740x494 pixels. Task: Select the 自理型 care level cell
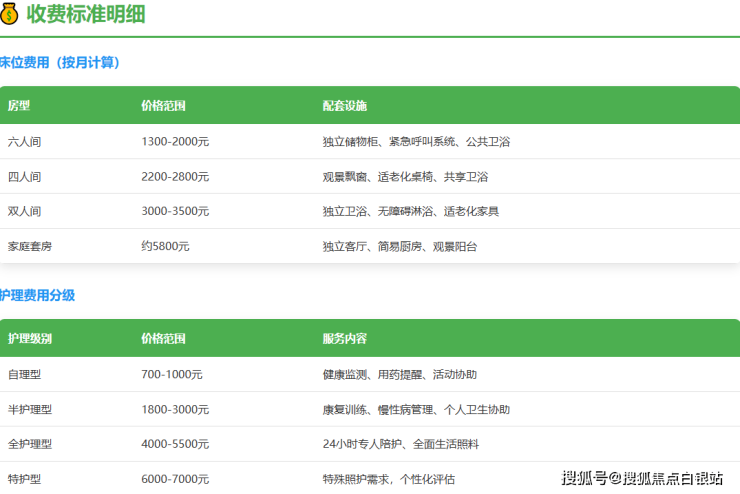(x=24, y=375)
